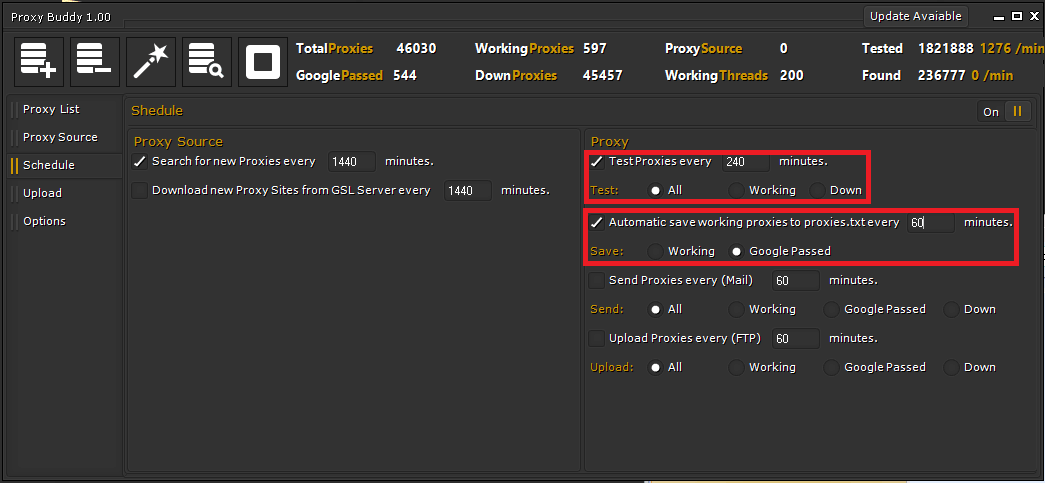Select Down radio in Test row

tap(817, 191)
